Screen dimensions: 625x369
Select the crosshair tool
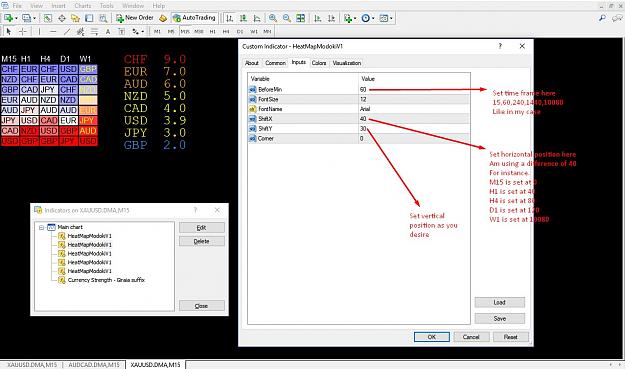[23, 31]
